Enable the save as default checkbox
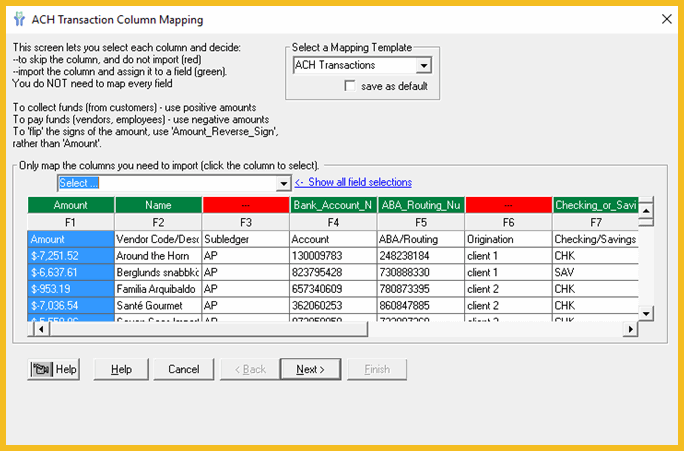 coord(349,86)
